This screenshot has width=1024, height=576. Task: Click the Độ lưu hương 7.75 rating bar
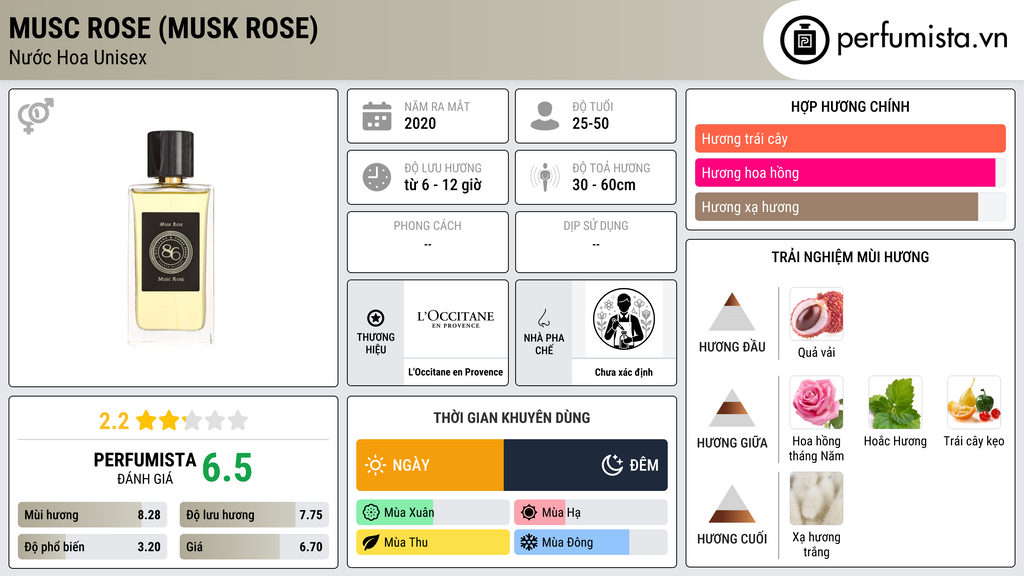point(254,515)
